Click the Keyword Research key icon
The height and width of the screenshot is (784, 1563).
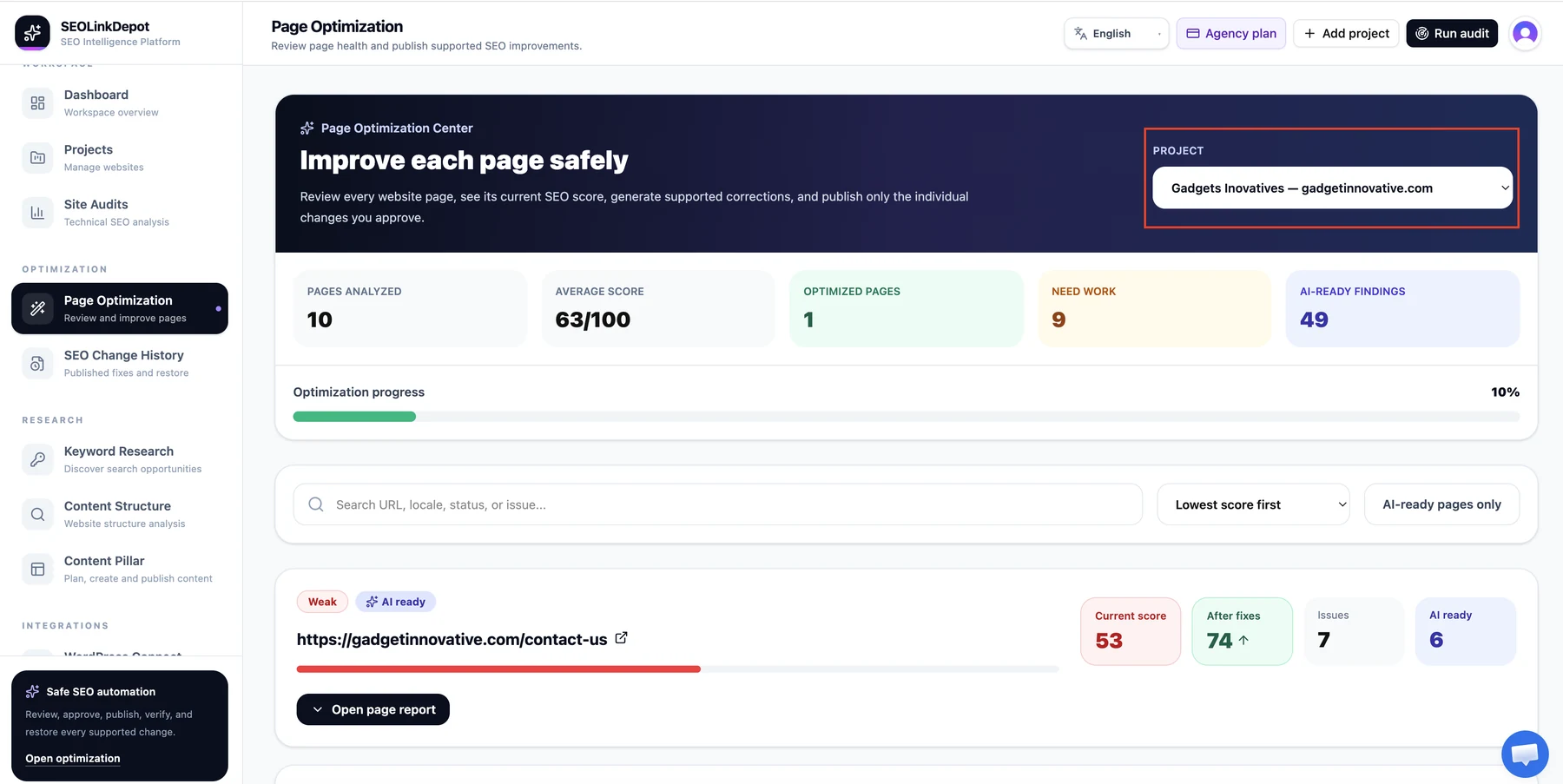pyautogui.click(x=37, y=459)
